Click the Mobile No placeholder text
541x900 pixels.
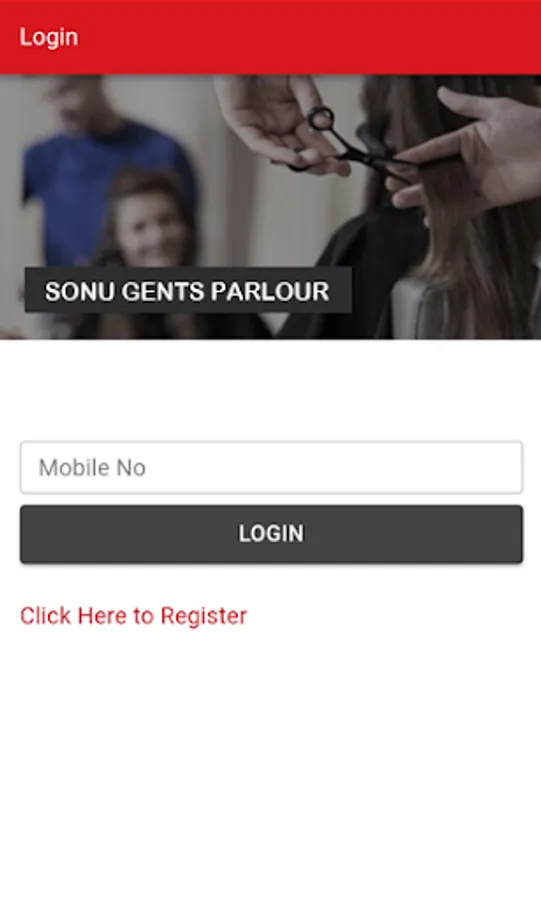pyautogui.click(x=92, y=468)
